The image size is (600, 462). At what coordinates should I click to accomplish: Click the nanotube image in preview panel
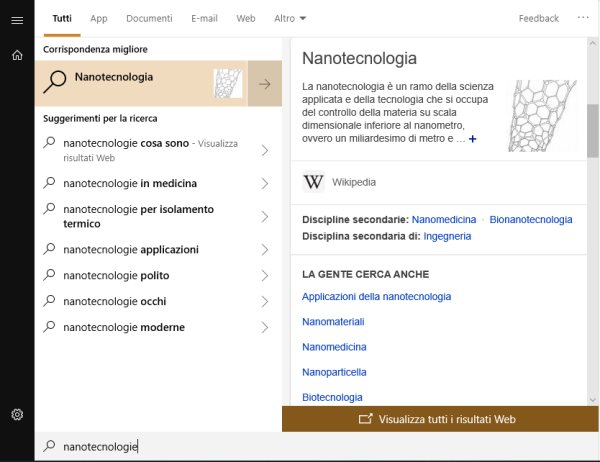point(542,116)
